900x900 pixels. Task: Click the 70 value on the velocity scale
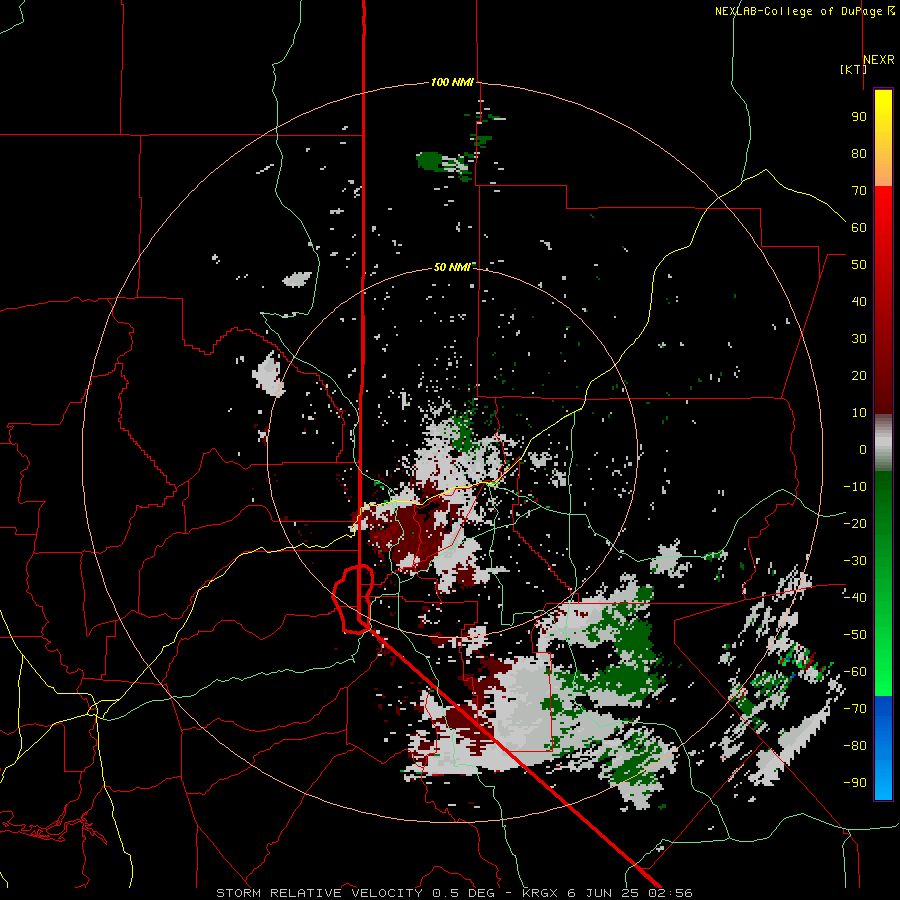(x=859, y=191)
